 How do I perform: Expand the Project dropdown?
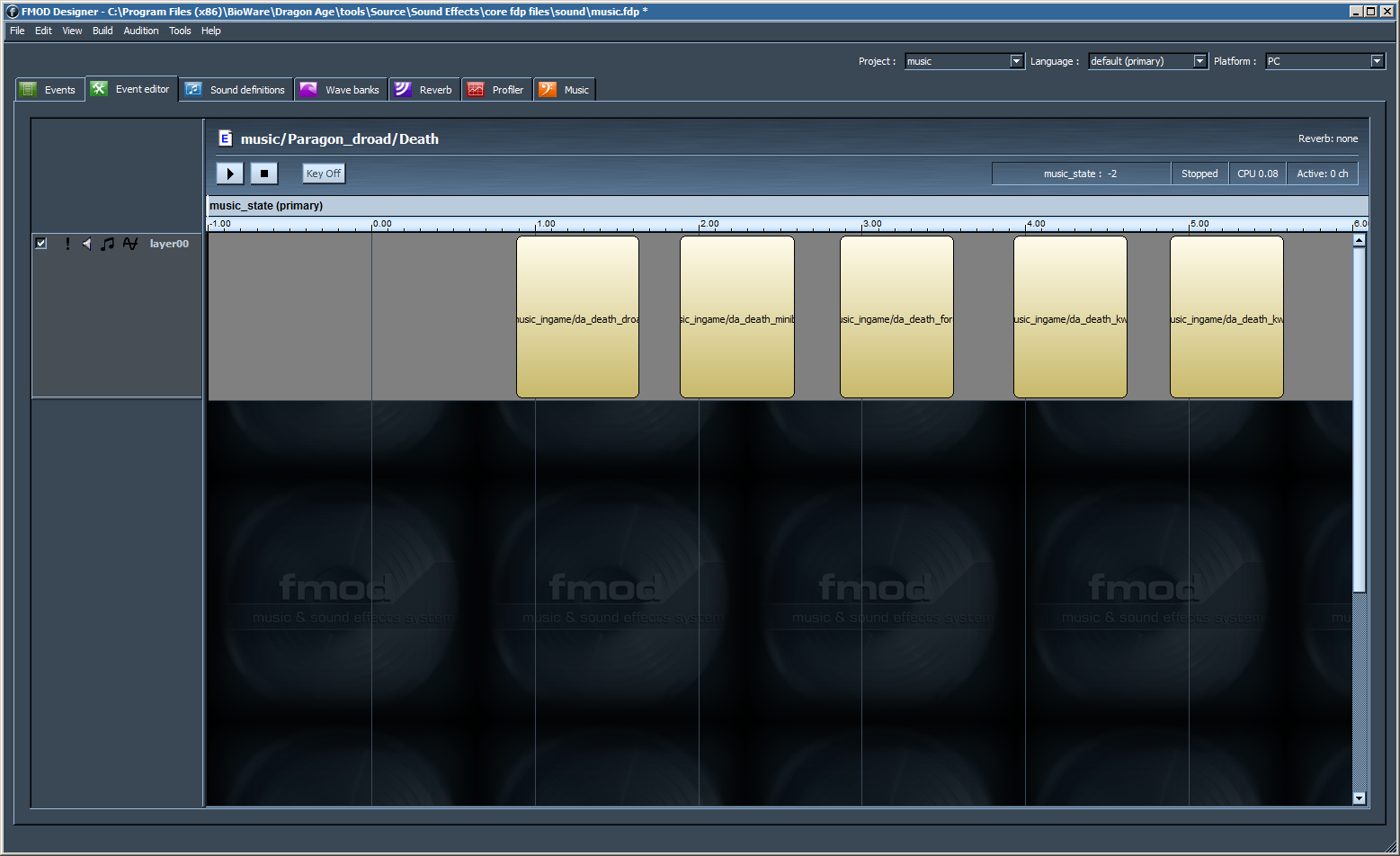[x=1016, y=61]
